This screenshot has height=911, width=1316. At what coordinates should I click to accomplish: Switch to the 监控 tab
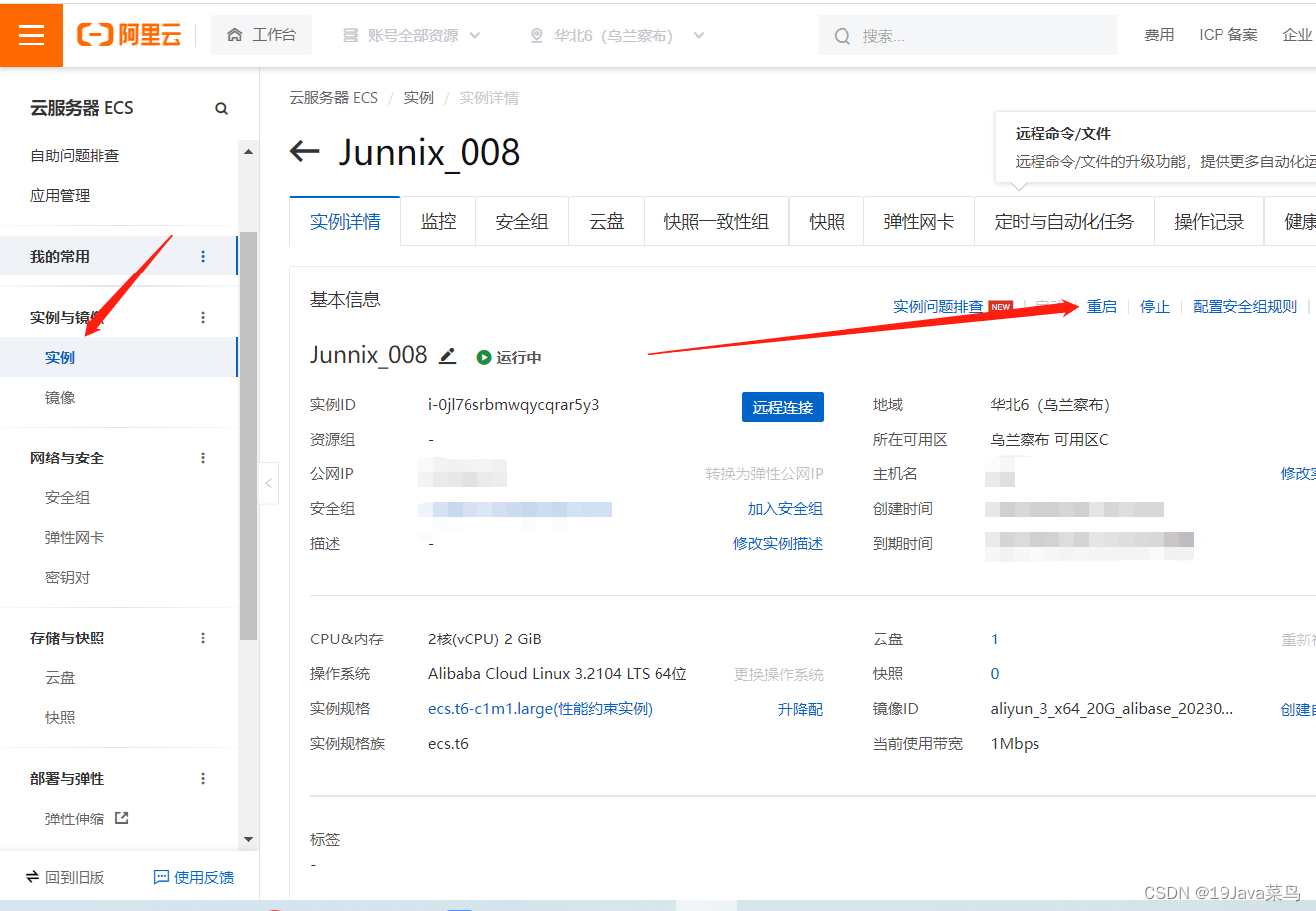(438, 221)
